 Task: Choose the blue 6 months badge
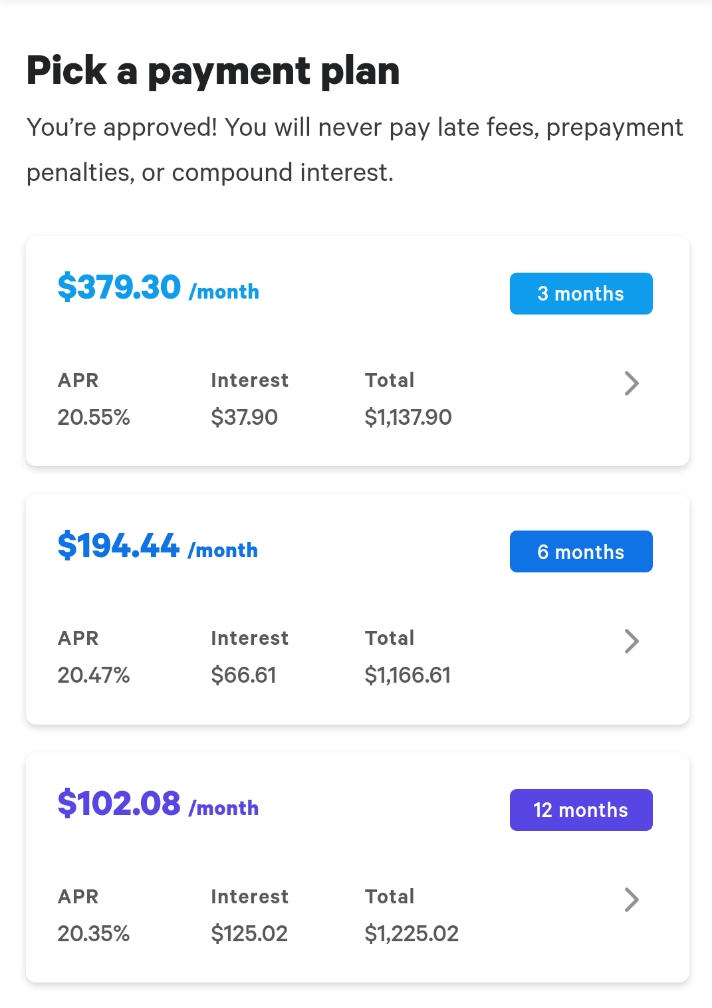tap(581, 552)
